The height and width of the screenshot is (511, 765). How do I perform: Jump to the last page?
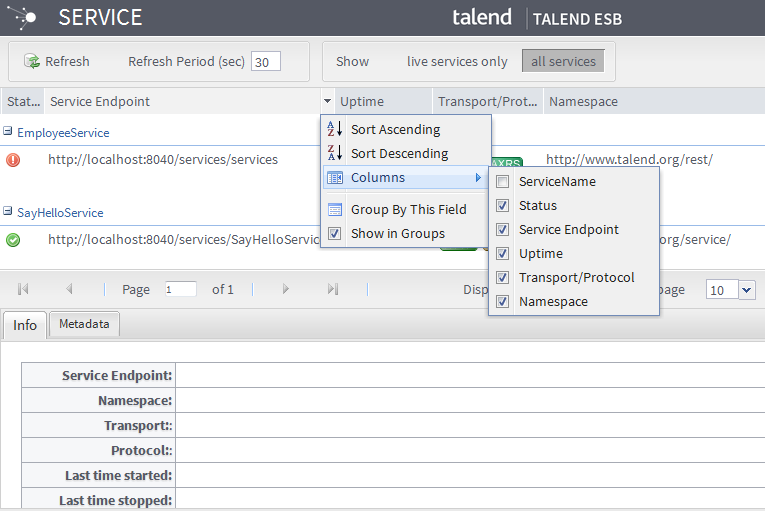click(333, 289)
